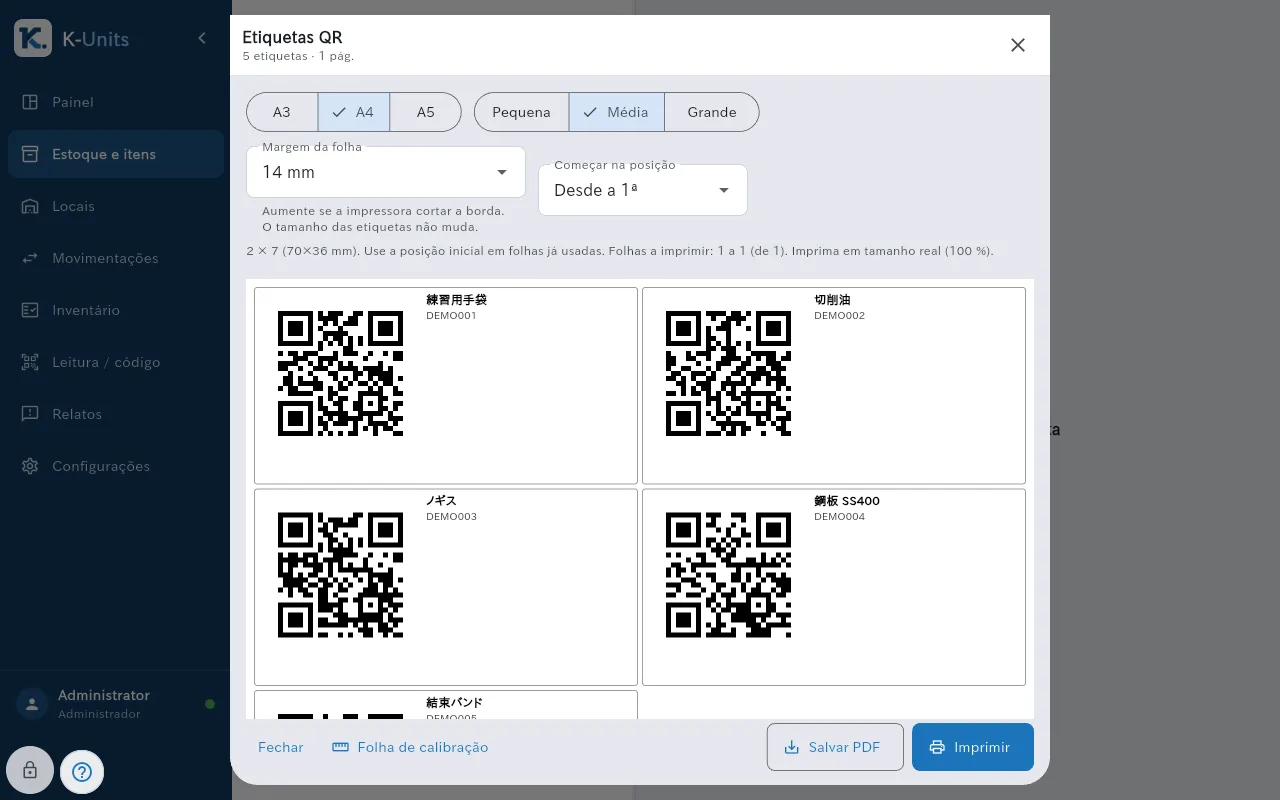1280x800 pixels.
Task: Open Inventário menu item
Action: click(x=116, y=310)
